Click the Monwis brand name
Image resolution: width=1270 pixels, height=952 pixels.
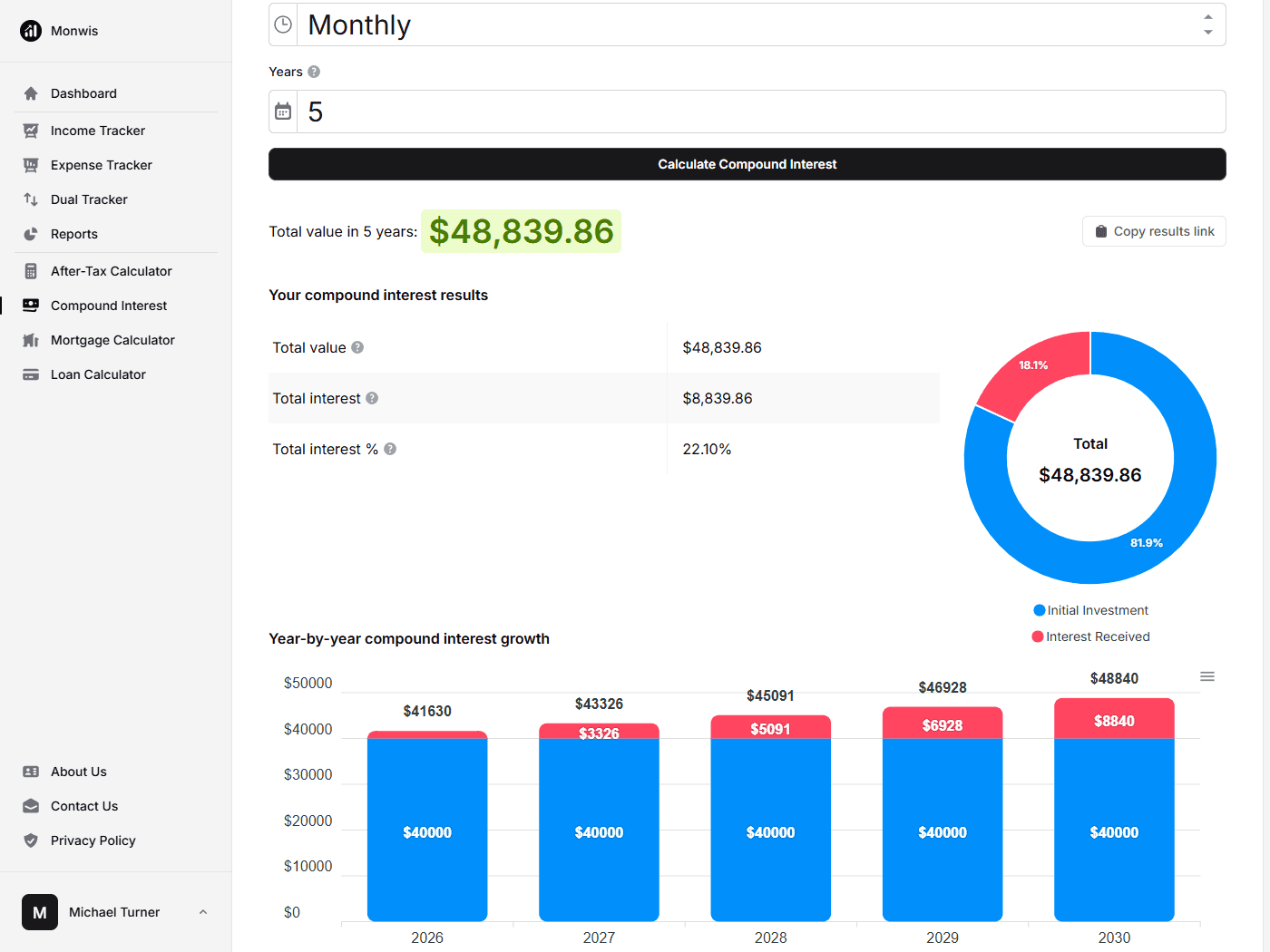[74, 31]
